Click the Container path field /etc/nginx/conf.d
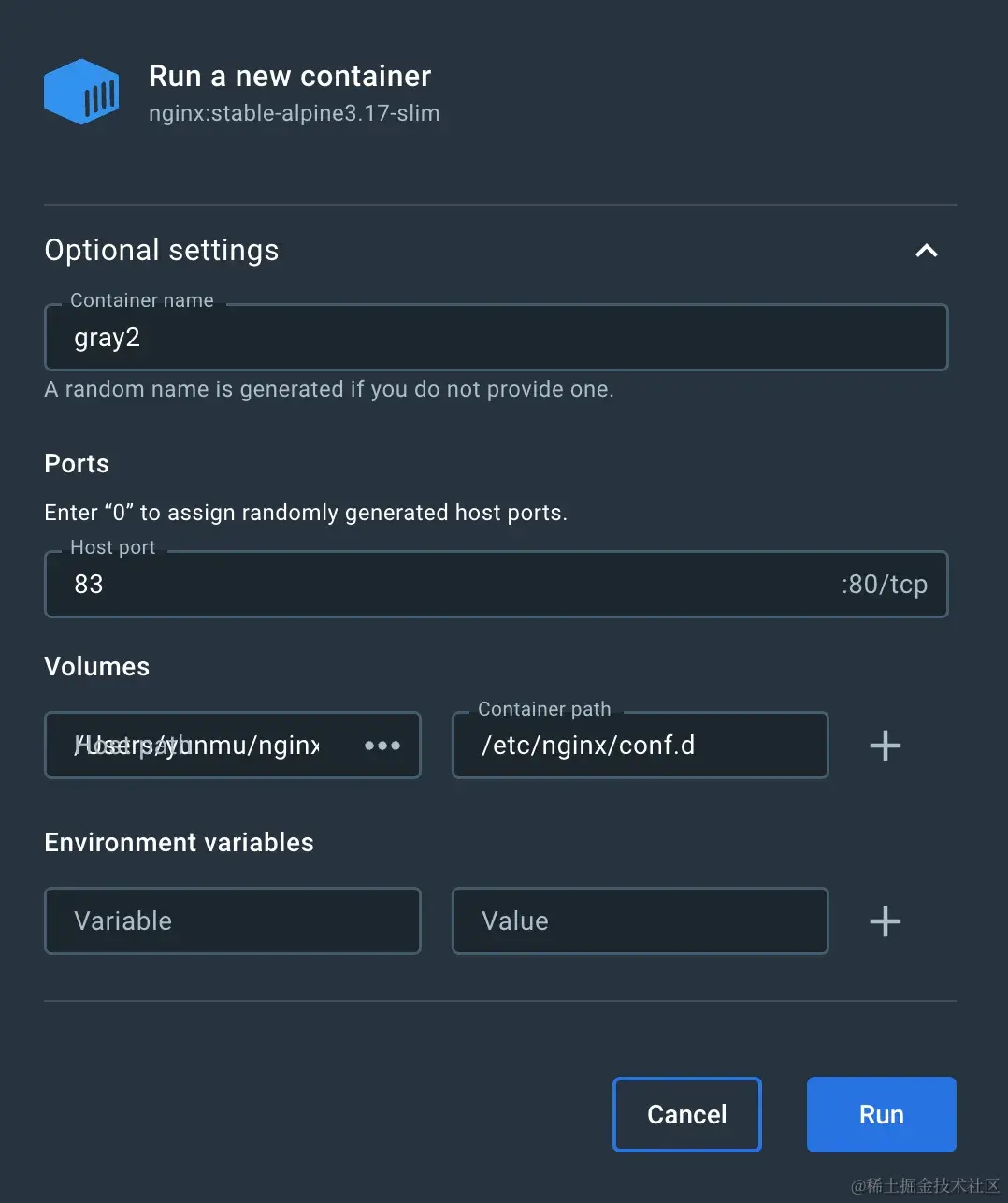The image size is (1008, 1203). 640,746
